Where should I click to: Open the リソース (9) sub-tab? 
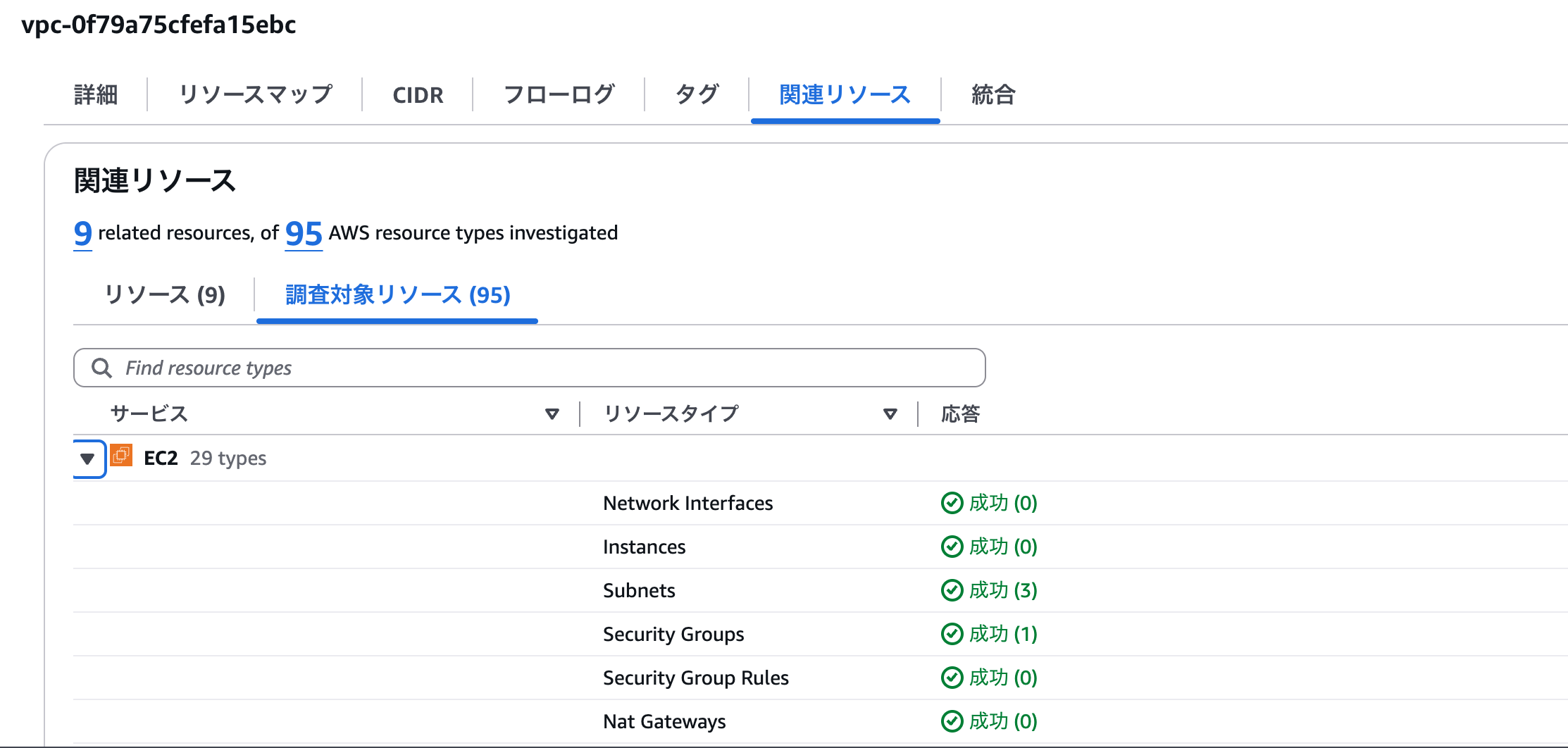(165, 294)
